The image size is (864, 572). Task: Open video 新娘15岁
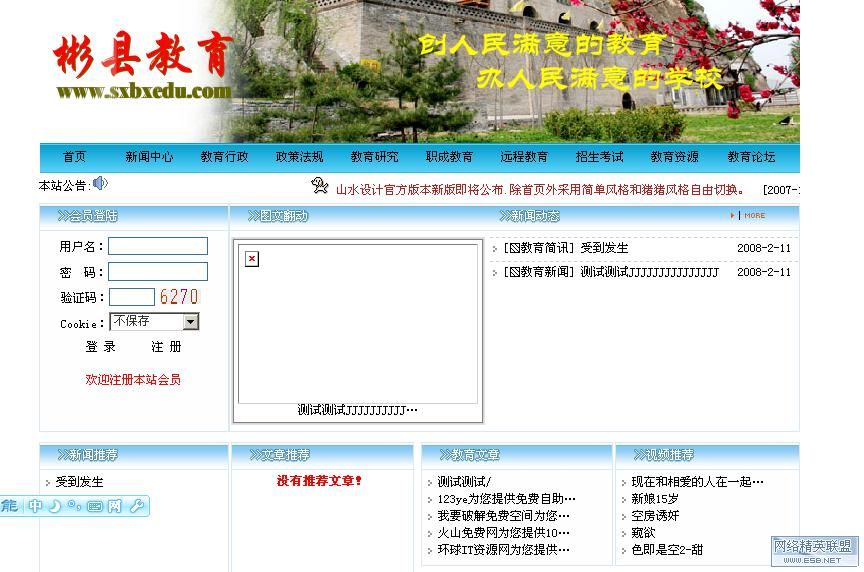click(x=655, y=499)
